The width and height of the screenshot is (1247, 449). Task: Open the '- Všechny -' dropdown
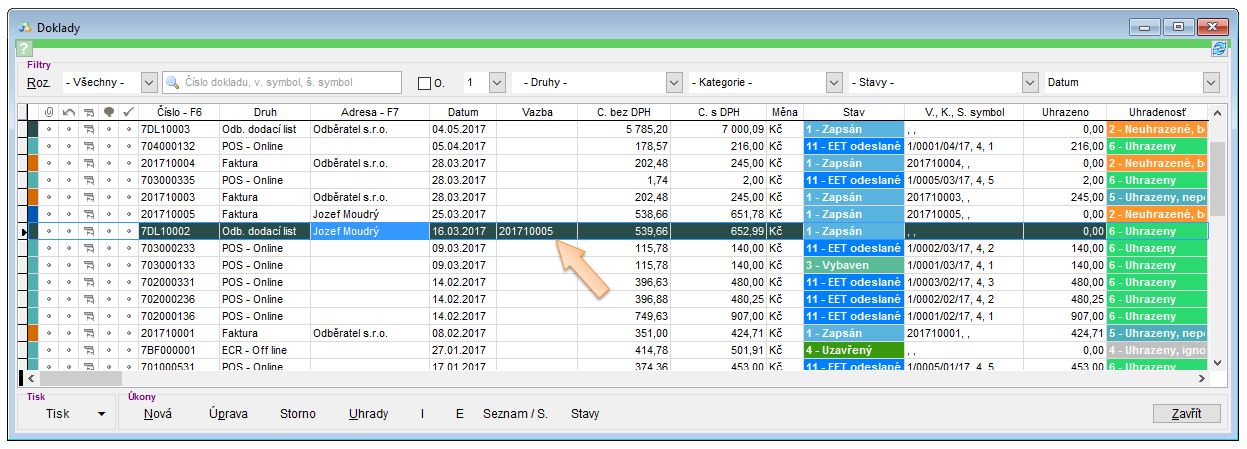149,83
